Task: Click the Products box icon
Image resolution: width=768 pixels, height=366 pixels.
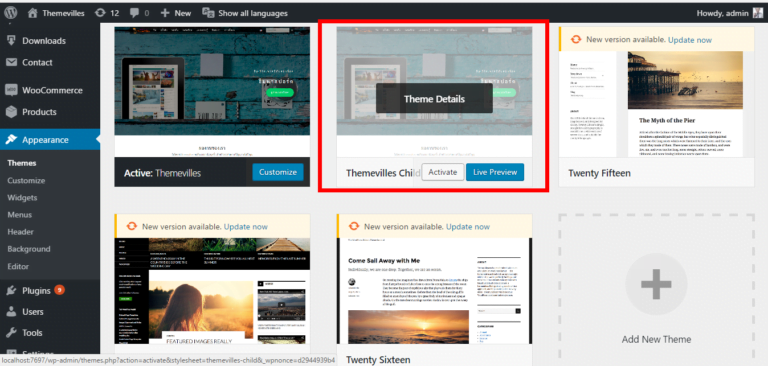Action: click(11, 112)
